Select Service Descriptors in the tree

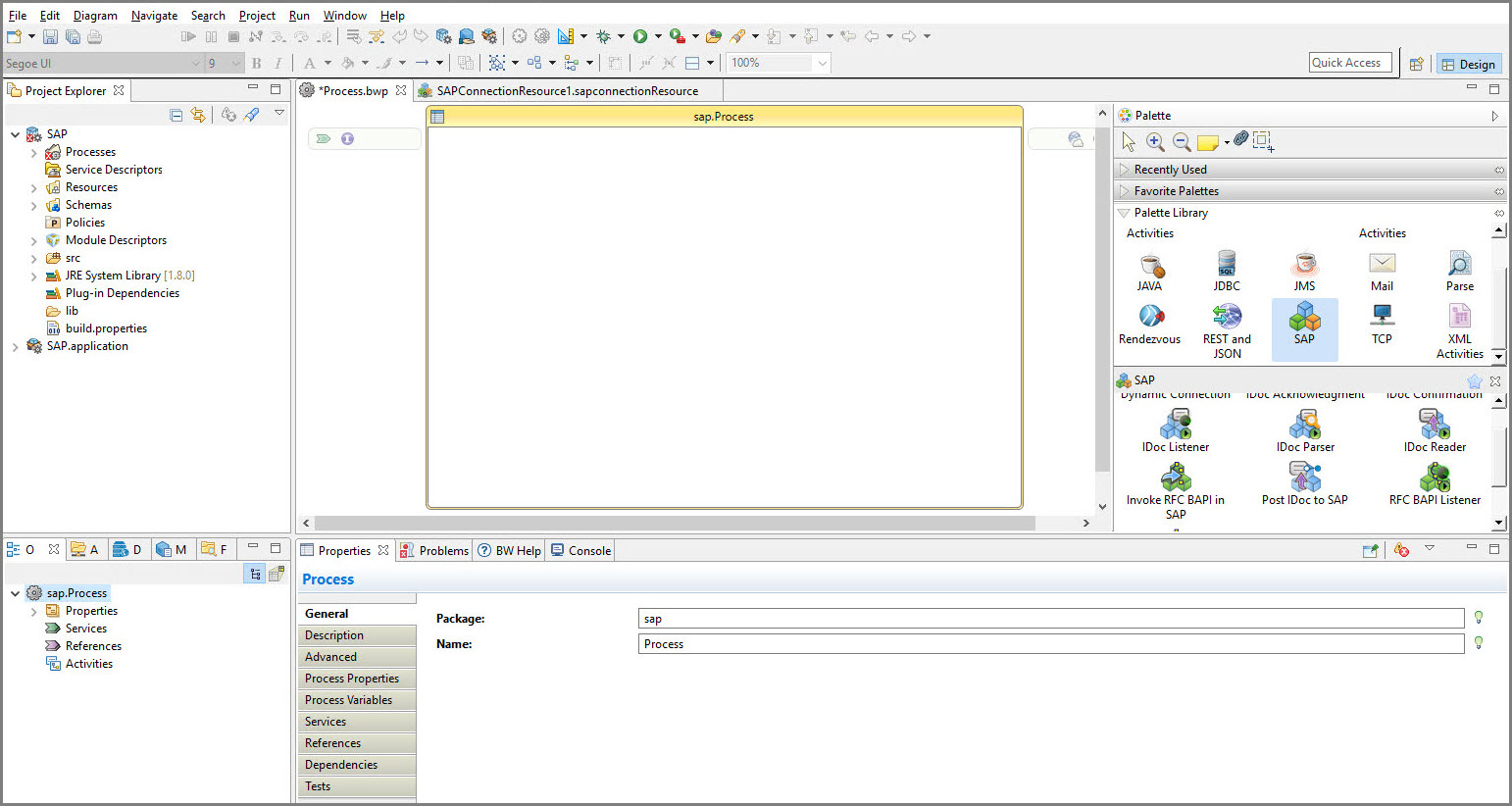tap(114, 170)
